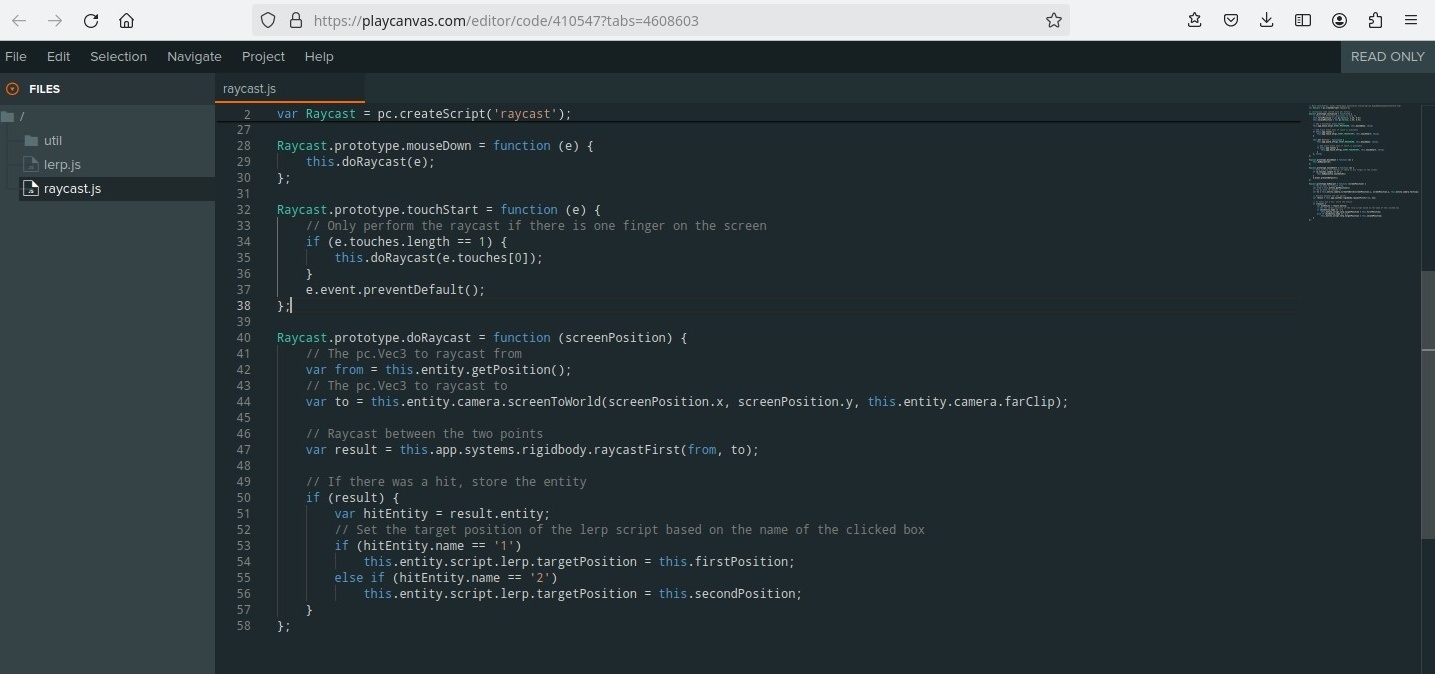This screenshot has width=1435, height=674.
Task: Expand the util folder
Action: pyautogui.click(x=53, y=140)
